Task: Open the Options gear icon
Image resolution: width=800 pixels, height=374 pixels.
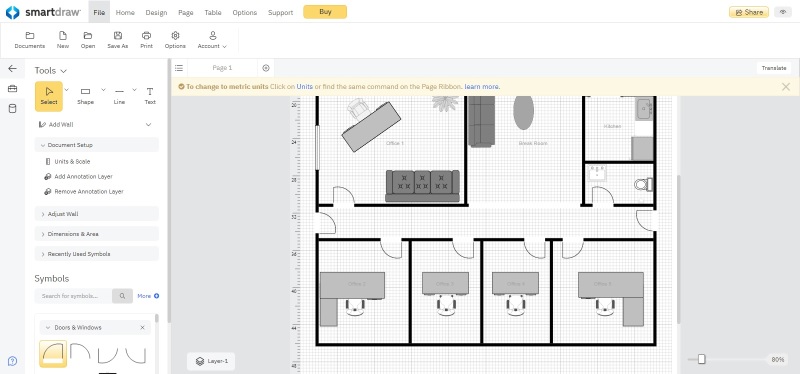Action: 175,40
